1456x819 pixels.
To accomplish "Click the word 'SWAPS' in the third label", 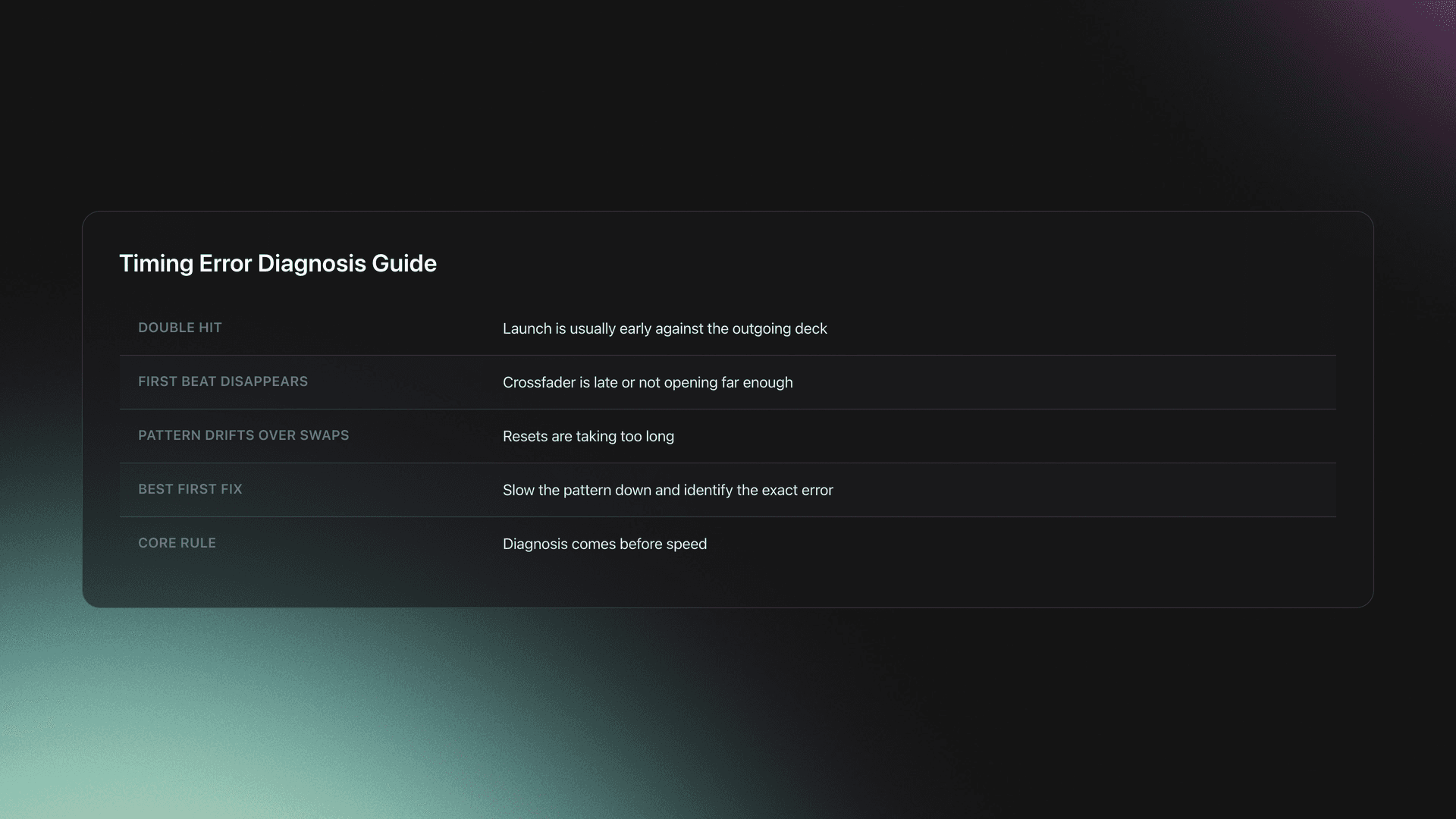I will 325,435.
